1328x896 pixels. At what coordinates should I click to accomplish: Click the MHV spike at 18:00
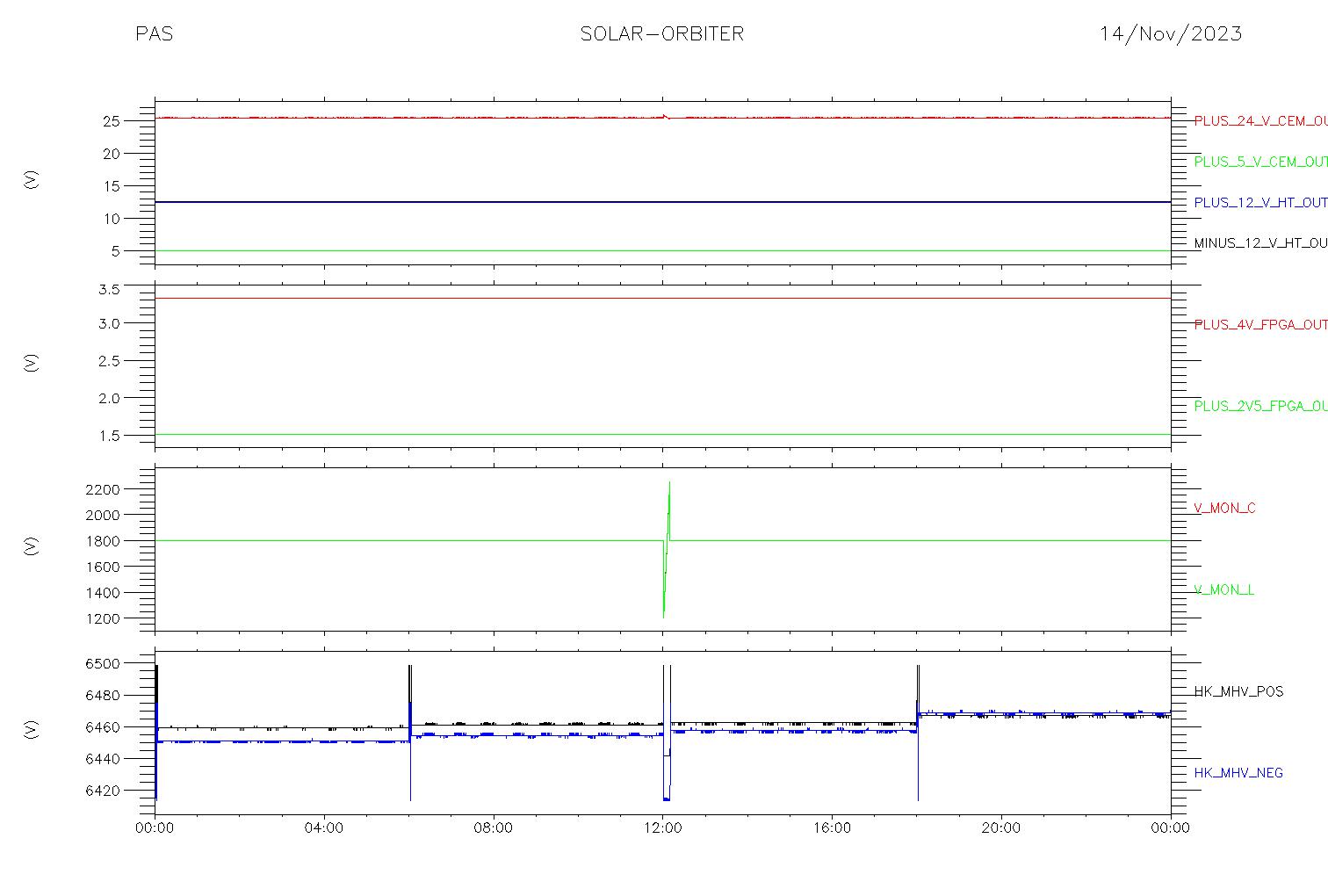click(x=918, y=733)
